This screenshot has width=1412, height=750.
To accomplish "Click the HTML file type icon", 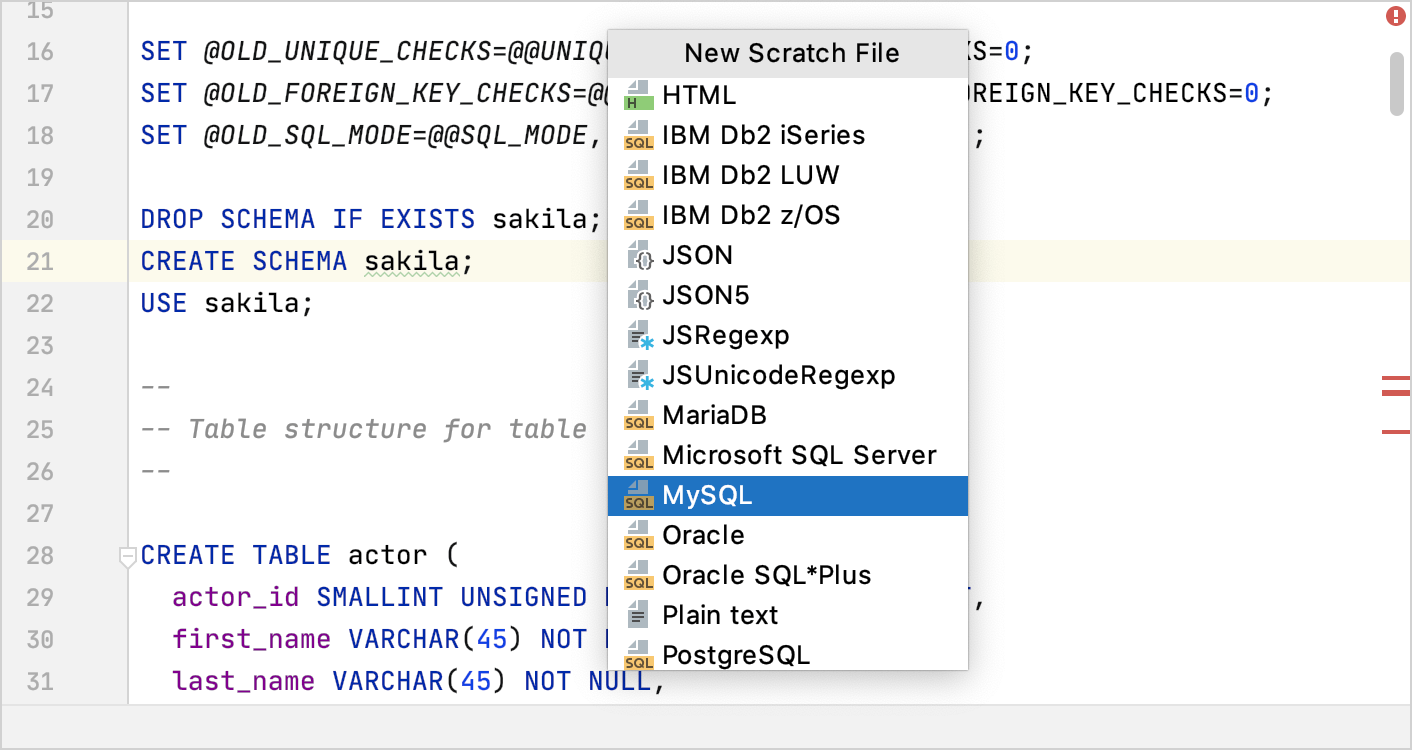I will (x=638, y=96).
